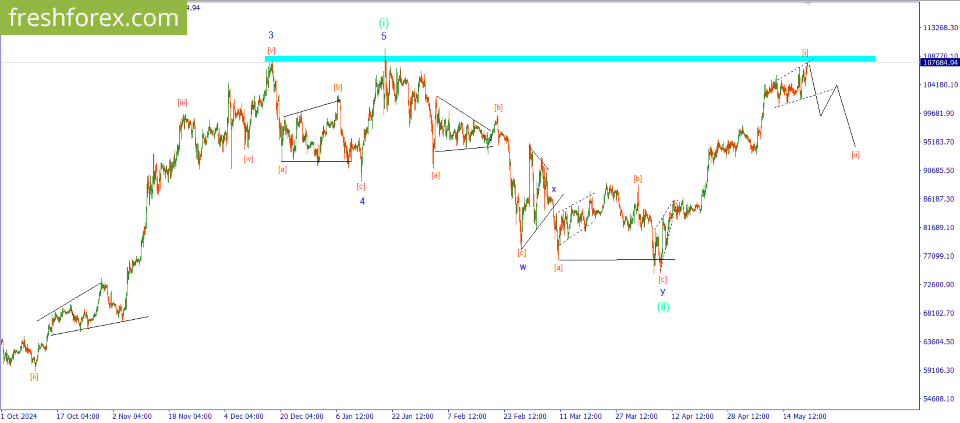Screen dimensions: 960x423
Task: Click the 6 Jan 12:00 time label
Action: point(356,417)
